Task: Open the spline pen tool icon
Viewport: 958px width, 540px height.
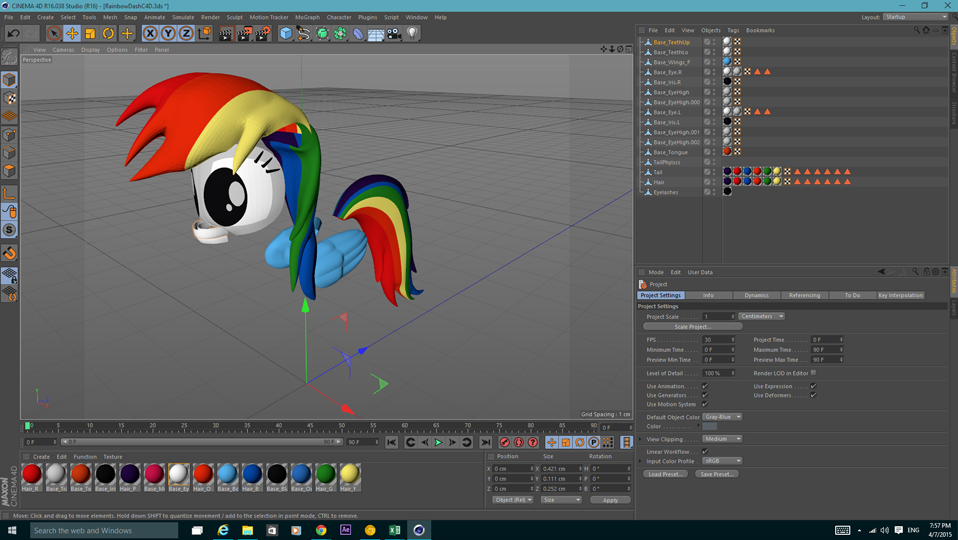Action: coord(304,34)
